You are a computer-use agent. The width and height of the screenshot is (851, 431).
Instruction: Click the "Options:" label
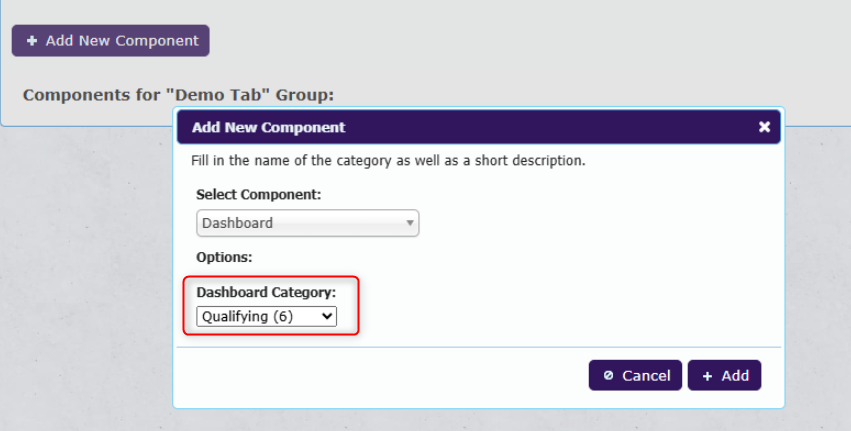[225, 257]
